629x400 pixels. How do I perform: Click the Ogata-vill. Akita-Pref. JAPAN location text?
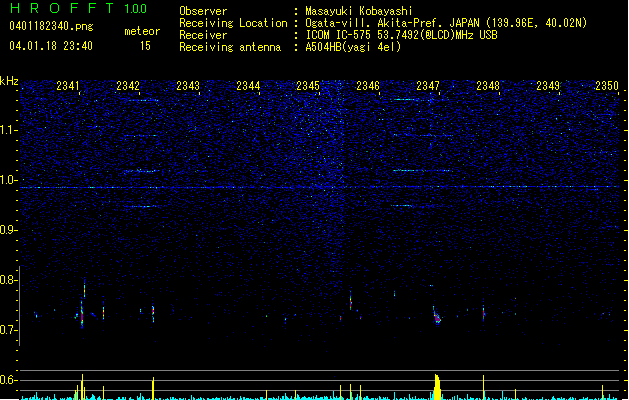(x=446, y=23)
